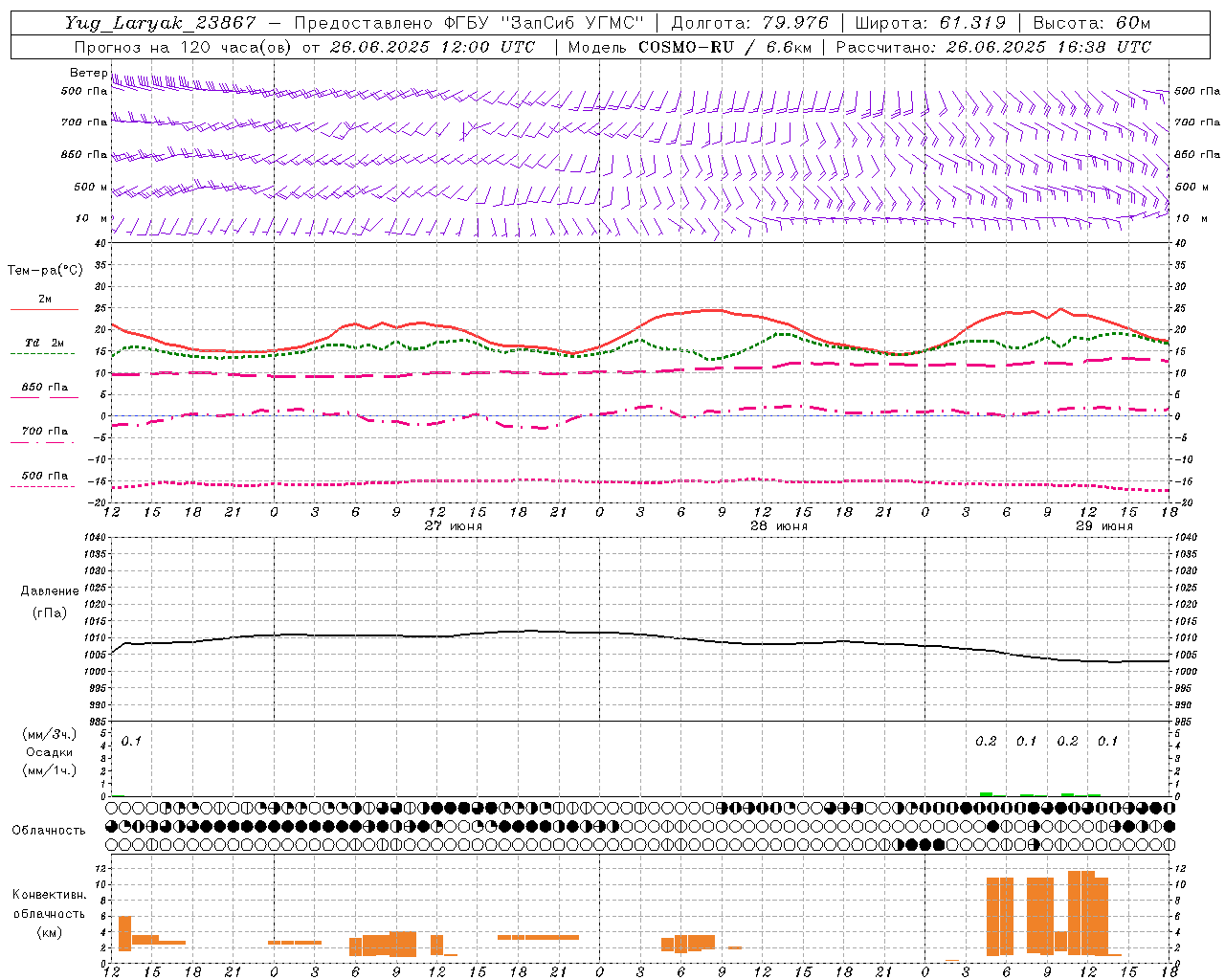Click the longitude value 'Долгота: 79.976'

[x=749, y=23]
